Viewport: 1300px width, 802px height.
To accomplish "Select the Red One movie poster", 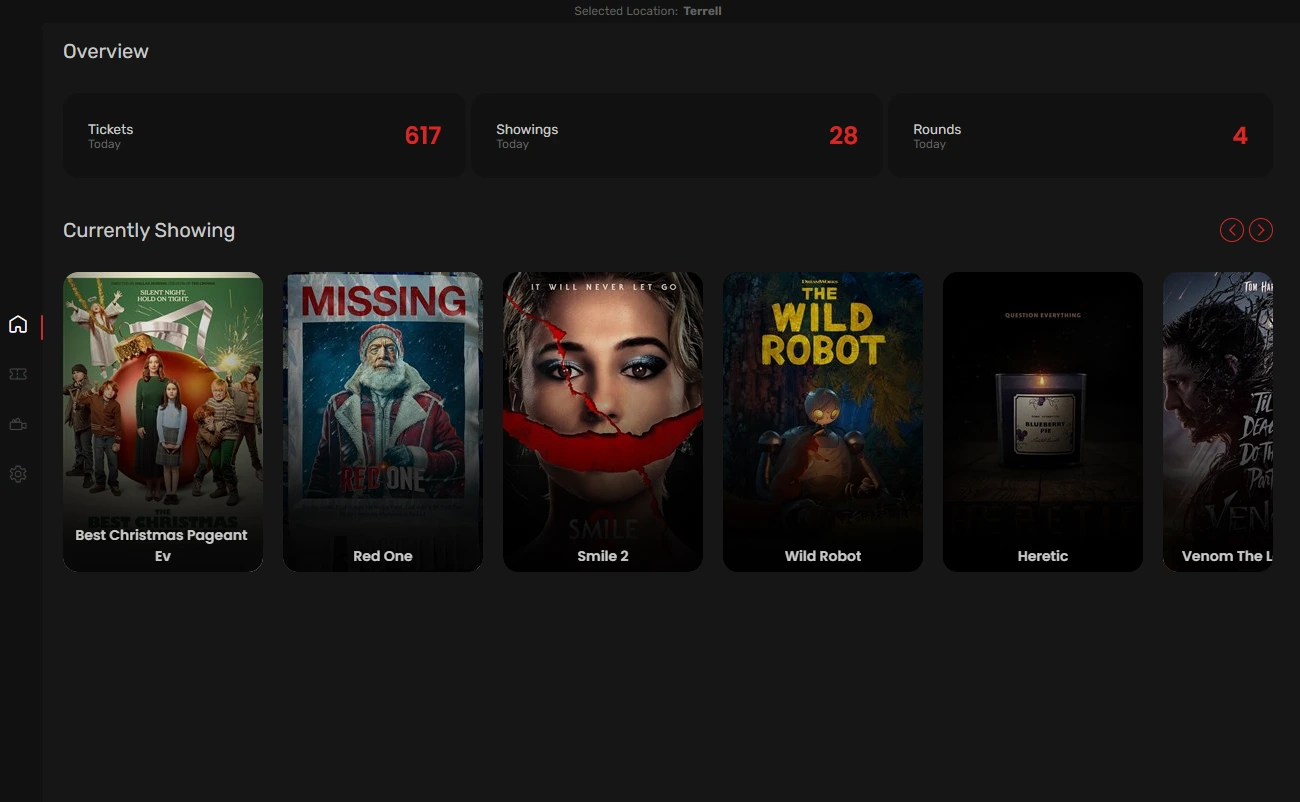I will coord(383,422).
